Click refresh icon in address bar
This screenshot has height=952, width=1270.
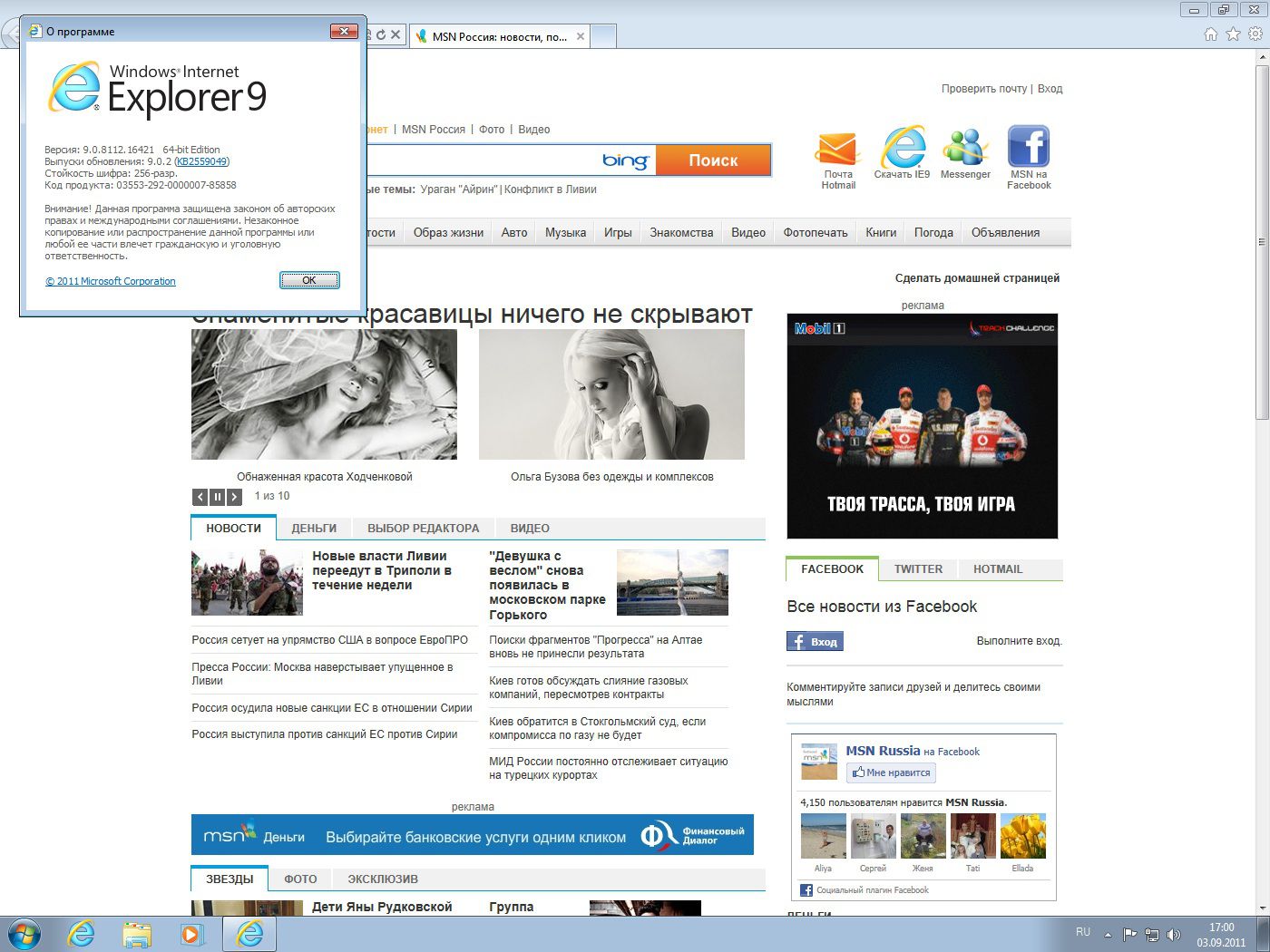(381, 35)
